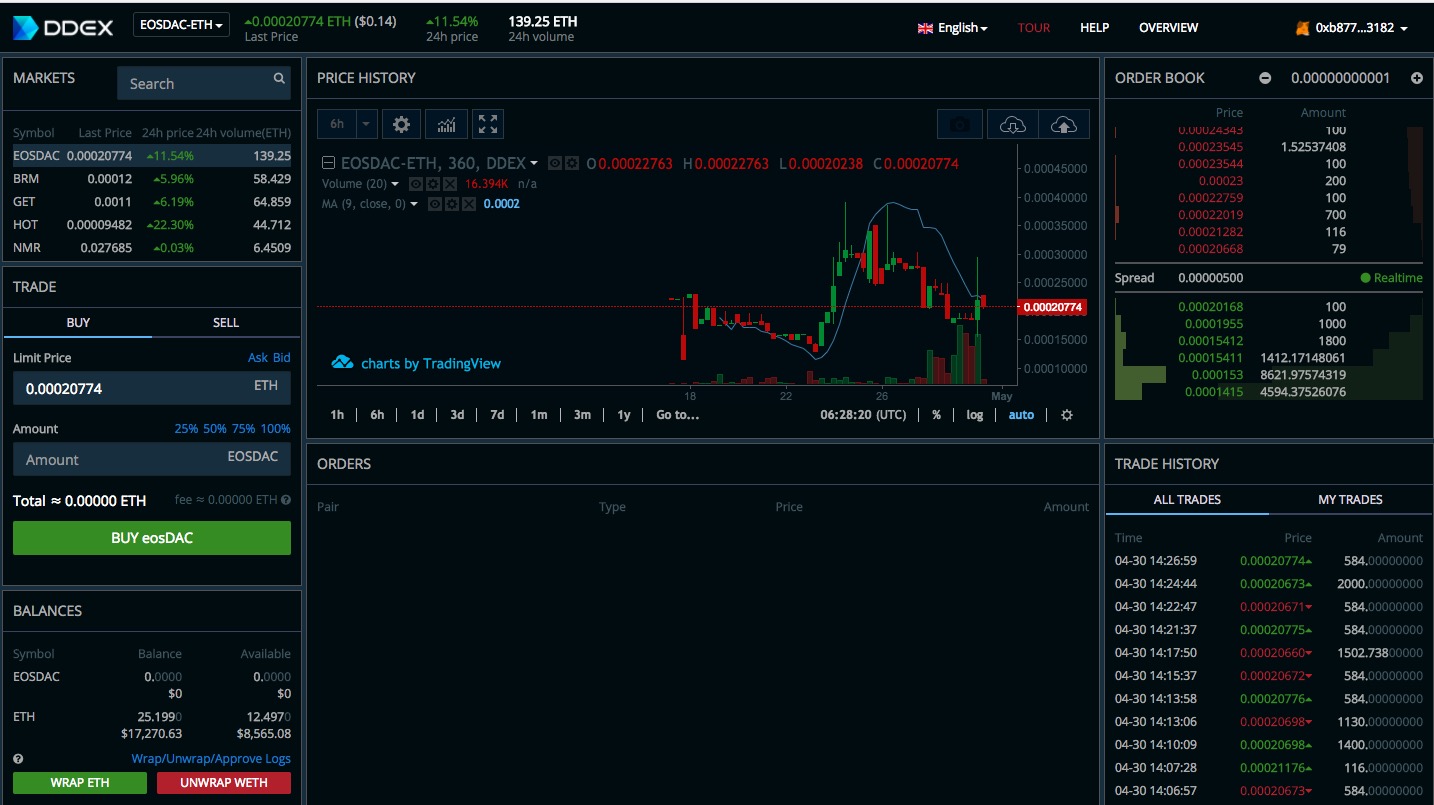Click the TradingView cloud logo
The height and width of the screenshot is (805, 1434).
pos(342,363)
